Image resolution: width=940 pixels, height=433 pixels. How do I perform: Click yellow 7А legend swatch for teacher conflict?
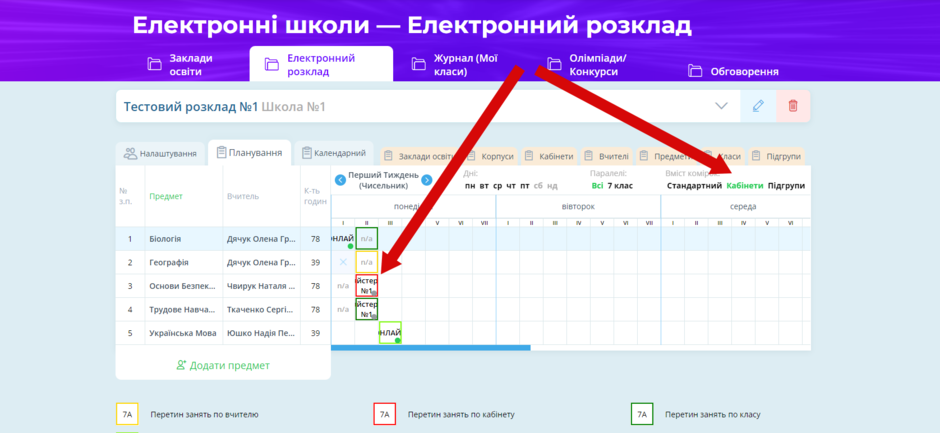click(x=127, y=414)
